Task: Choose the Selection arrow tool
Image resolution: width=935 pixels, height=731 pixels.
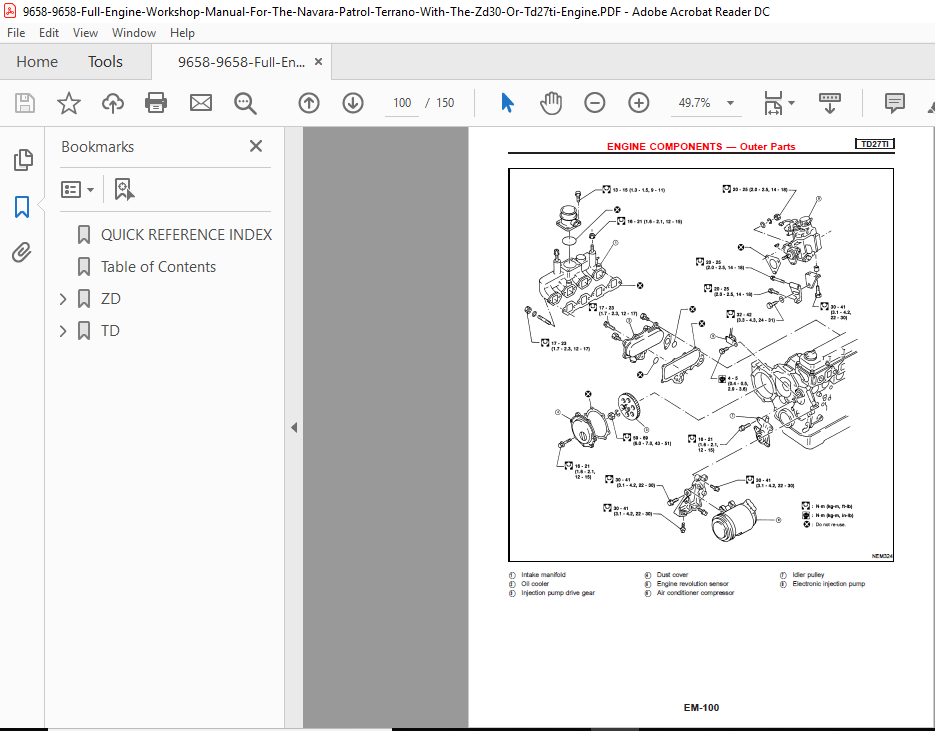Action: (507, 103)
